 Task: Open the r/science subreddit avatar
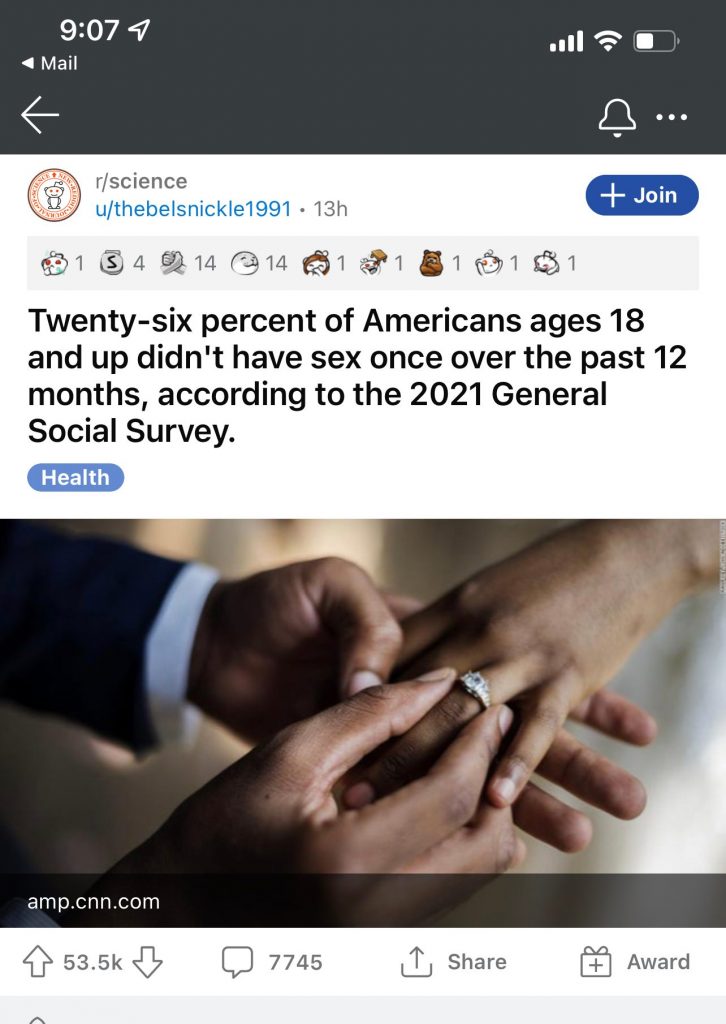pyautogui.click(x=53, y=195)
